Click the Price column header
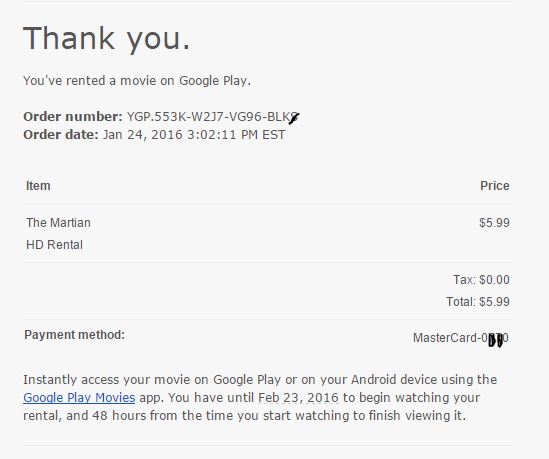 [495, 186]
